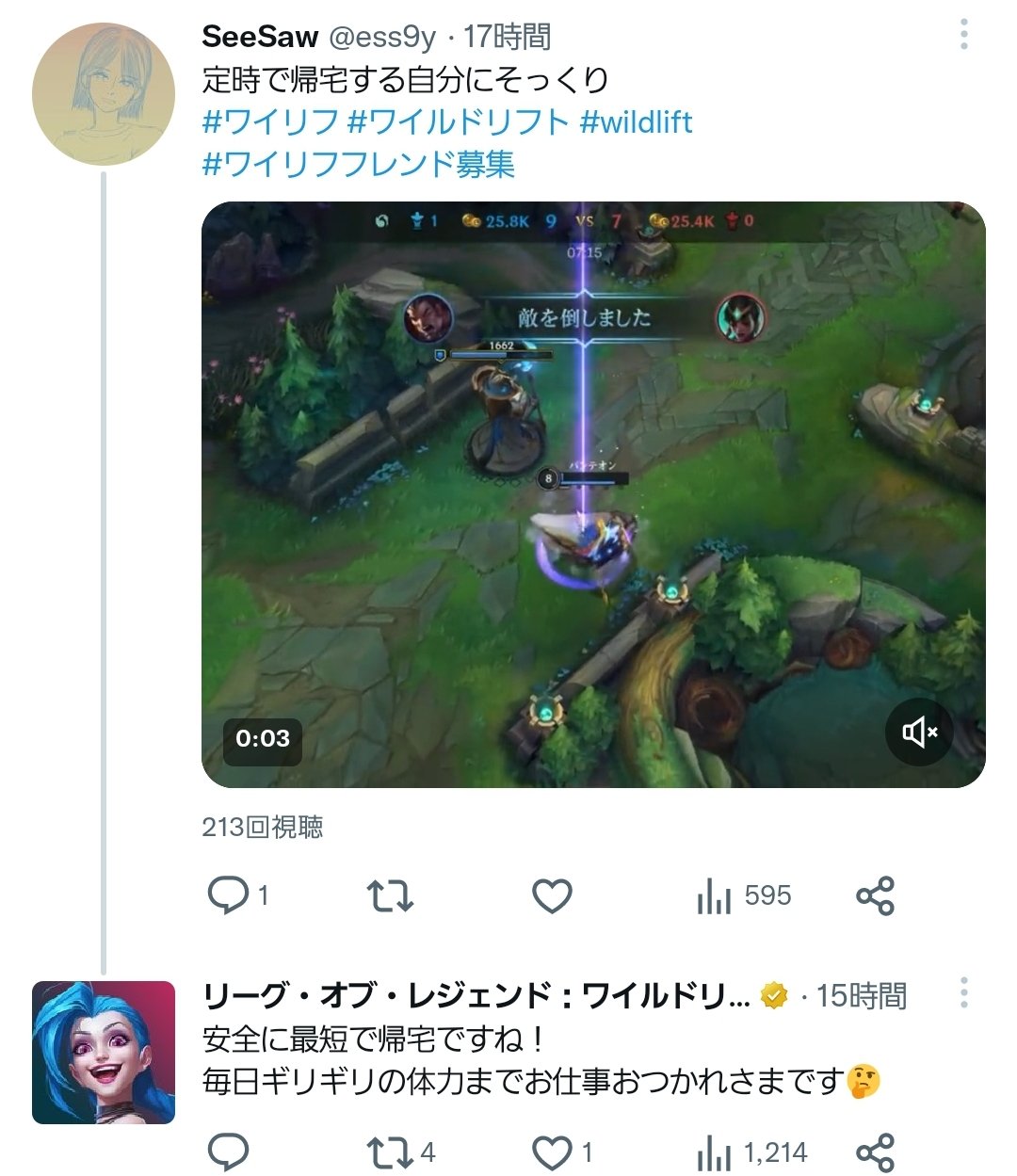The image size is (1017, 1176).
Task: Open the #ワイリフ hashtag
Action: pos(270,121)
